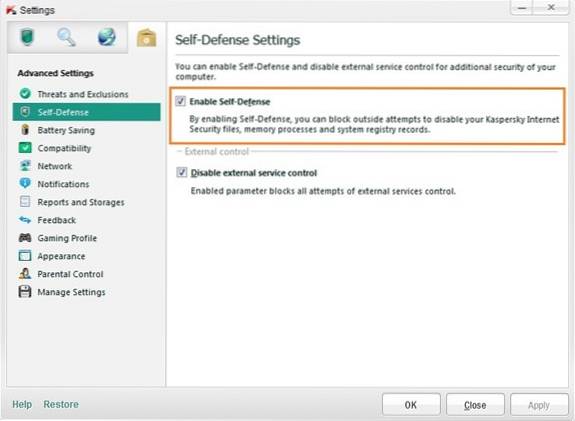Click the Gaming Profile controller icon

tap(25, 238)
